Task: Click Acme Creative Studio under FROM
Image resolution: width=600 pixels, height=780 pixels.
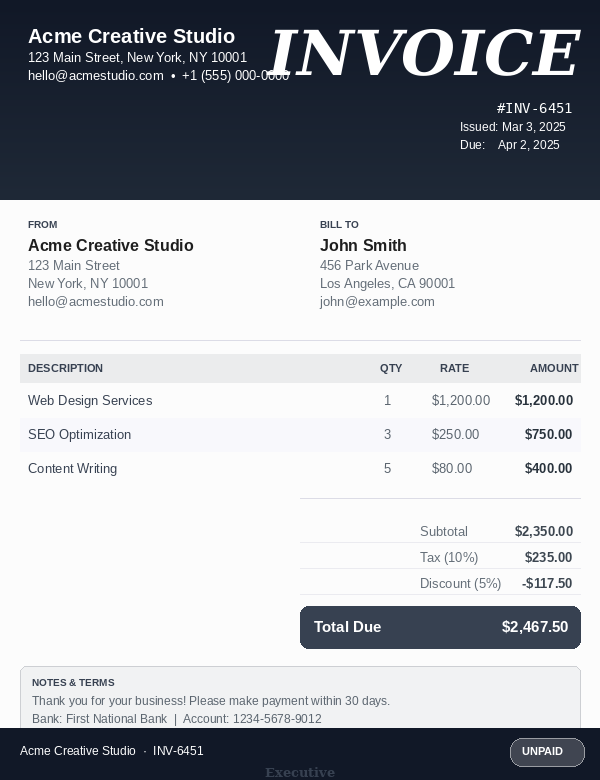Action: 111,245
